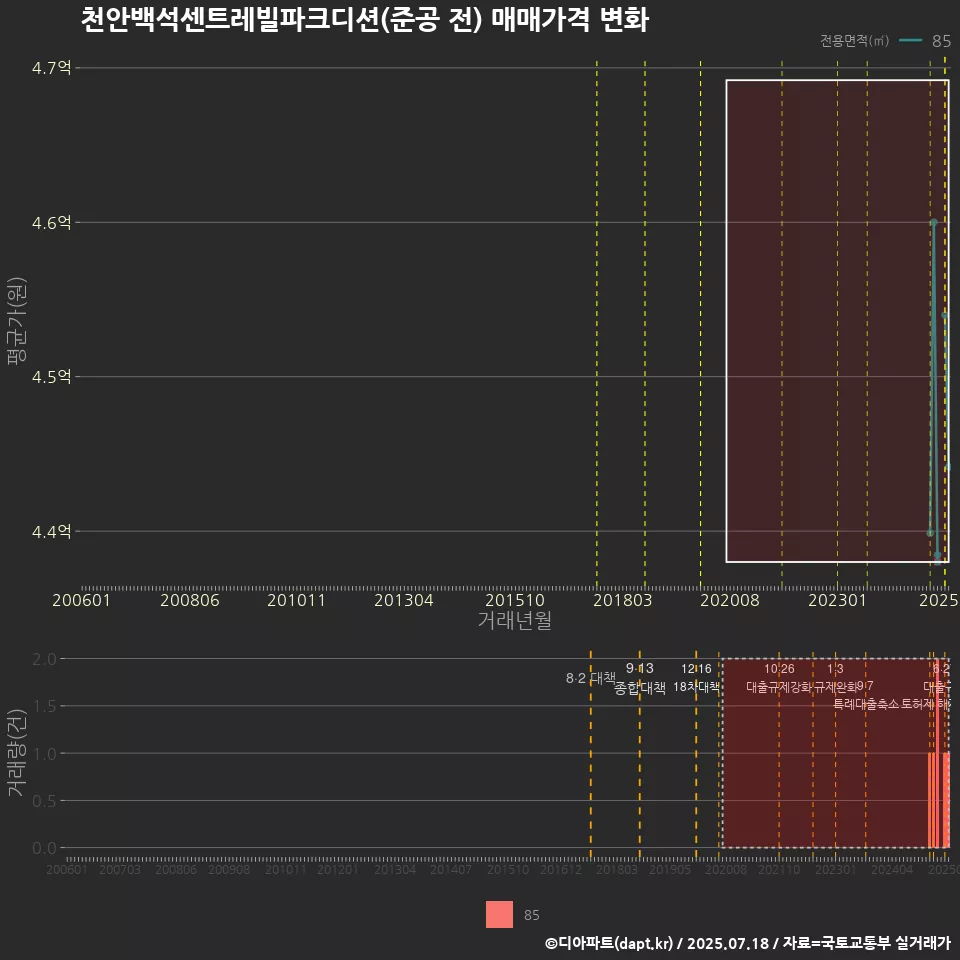Click the 1.5 volume axis label
960x960 pixels.
pyautogui.click(x=44, y=706)
